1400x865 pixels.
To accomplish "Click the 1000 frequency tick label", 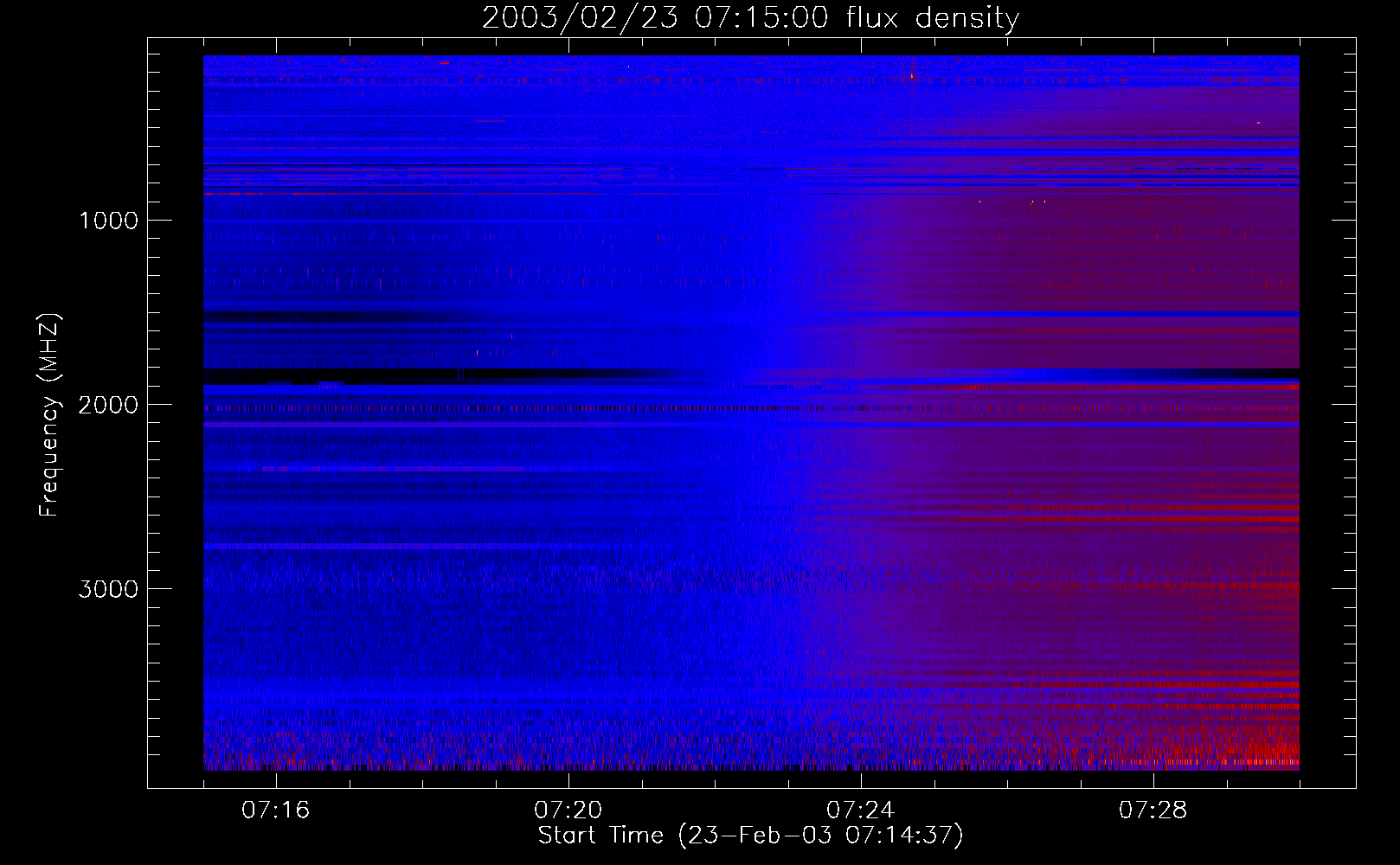I will coord(108,221).
